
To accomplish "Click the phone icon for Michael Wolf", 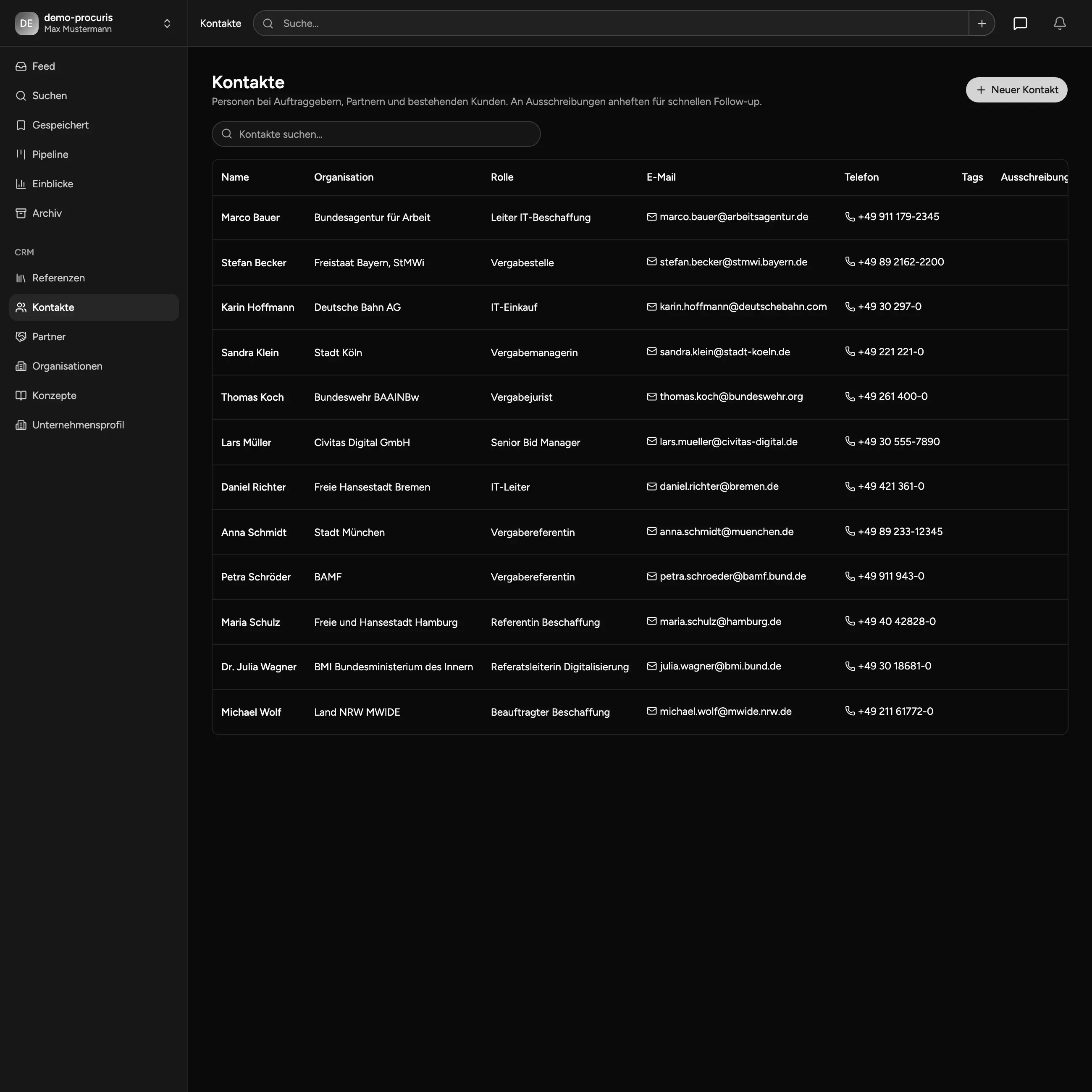I will [x=850, y=711].
